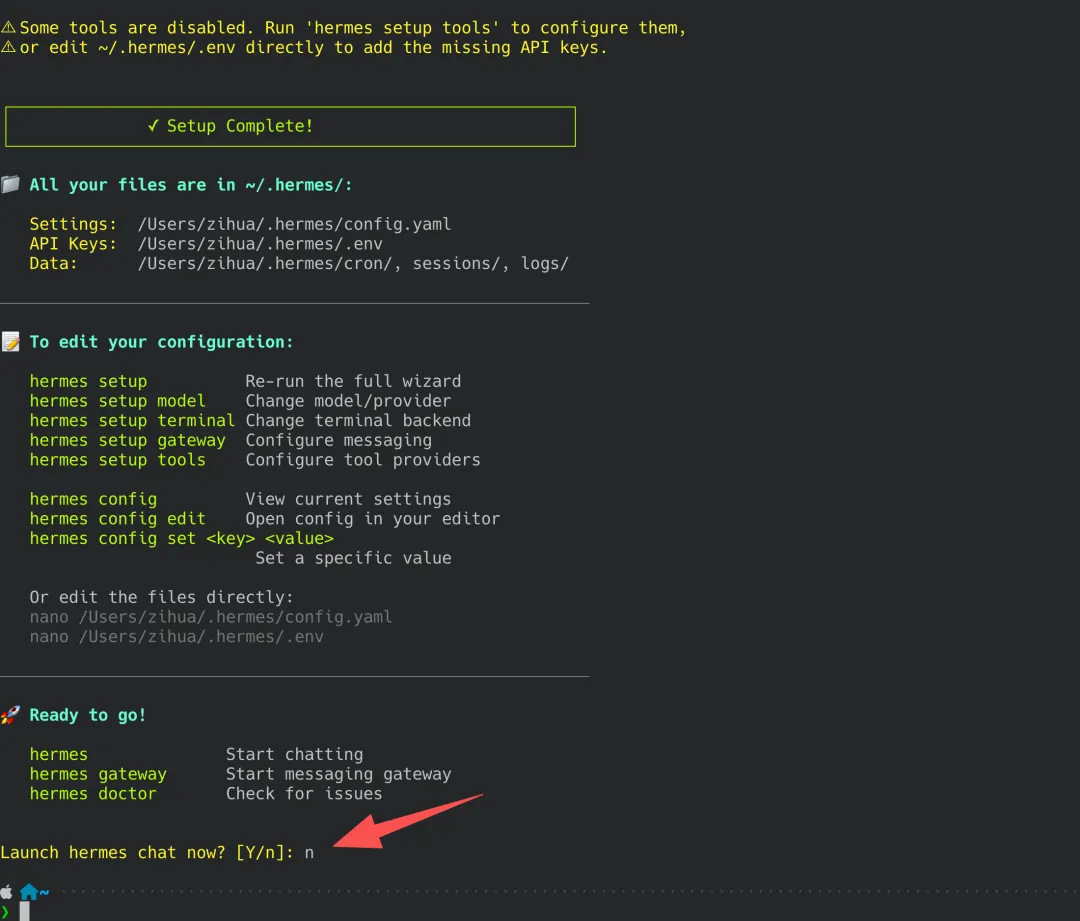Click the 'Settings:' label
The height and width of the screenshot is (921, 1080).
click(x=73, y=224)
